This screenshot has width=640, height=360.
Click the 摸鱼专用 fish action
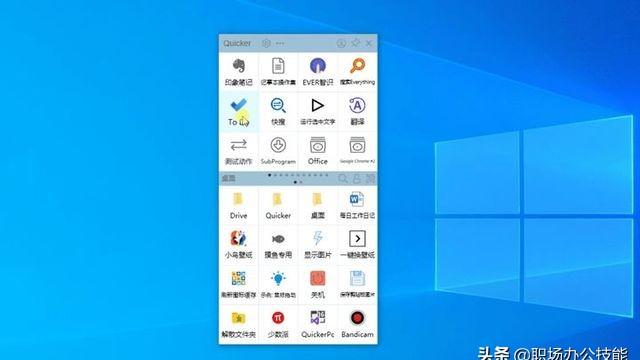tap(278, 245)
